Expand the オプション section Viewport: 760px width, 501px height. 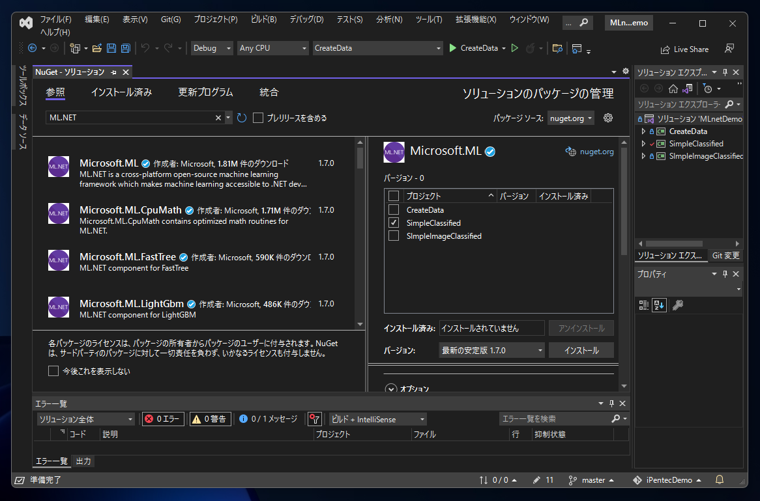[x=391, y=388]
